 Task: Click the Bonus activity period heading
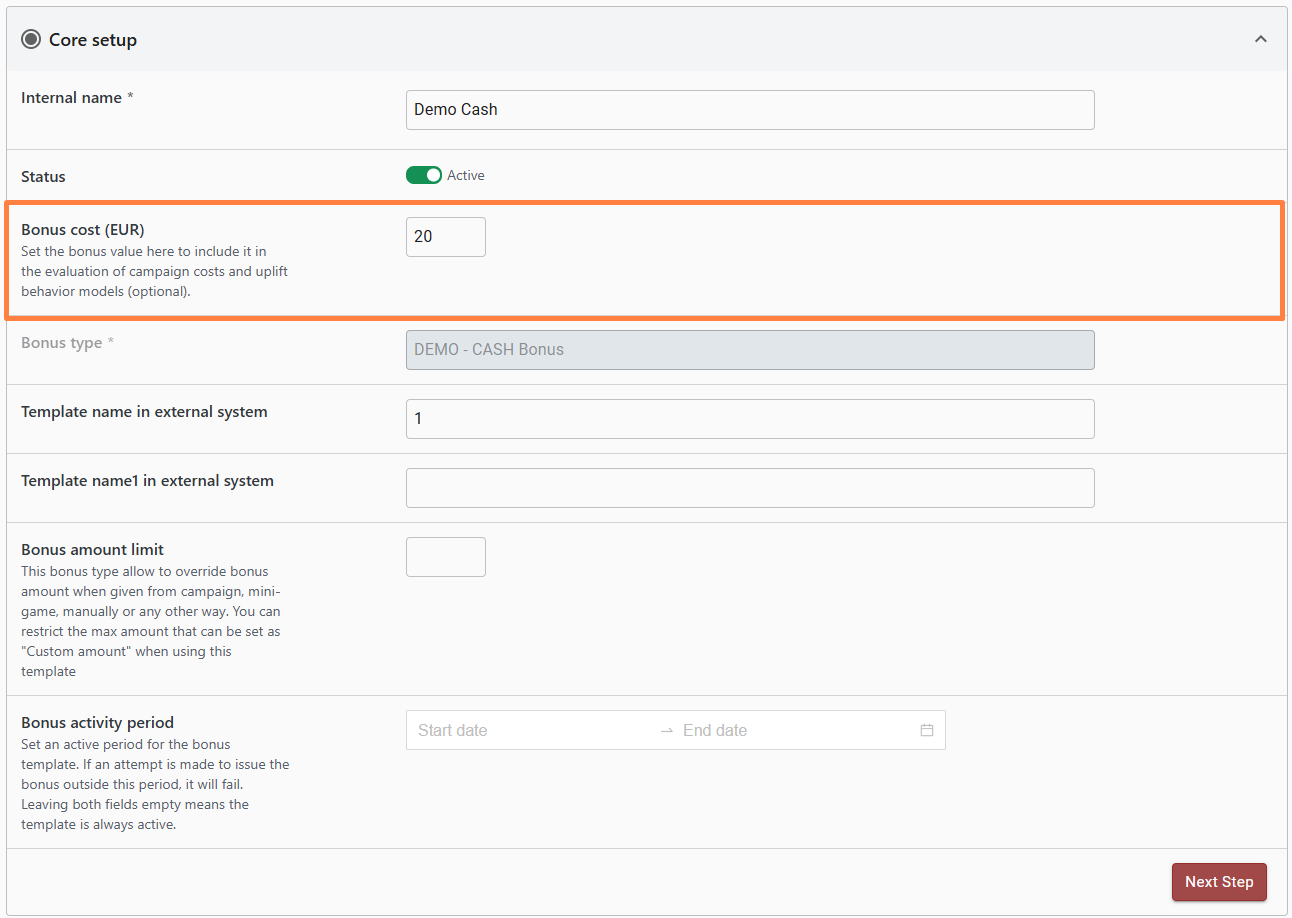pos(97,722)
